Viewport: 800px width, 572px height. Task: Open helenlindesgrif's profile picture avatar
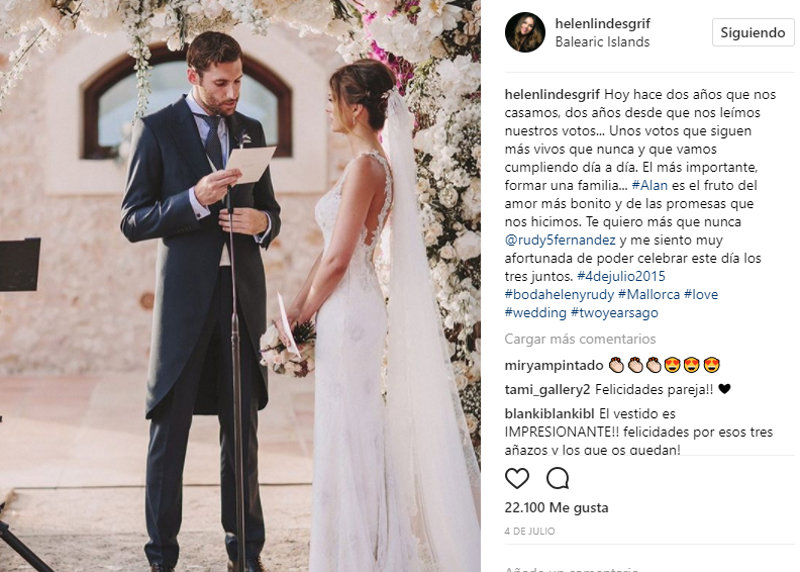tap(525, 32)
